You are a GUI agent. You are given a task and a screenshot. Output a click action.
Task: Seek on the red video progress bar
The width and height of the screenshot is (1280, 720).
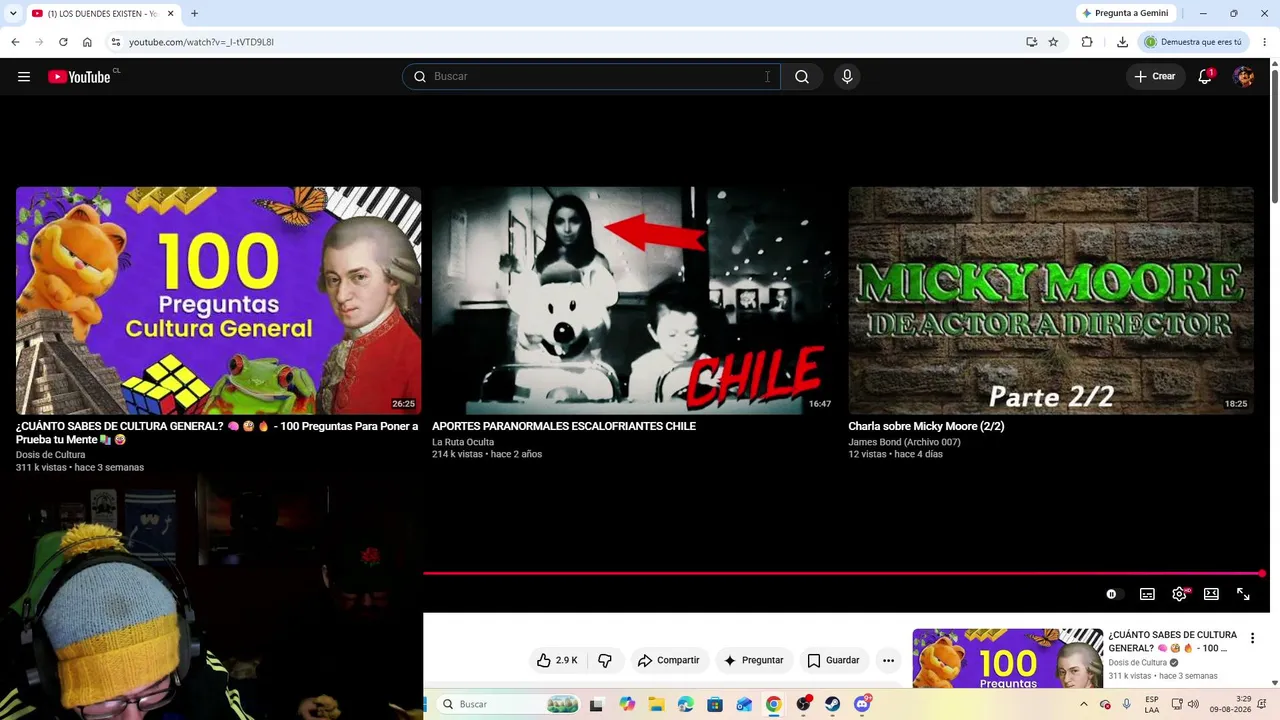844,574
